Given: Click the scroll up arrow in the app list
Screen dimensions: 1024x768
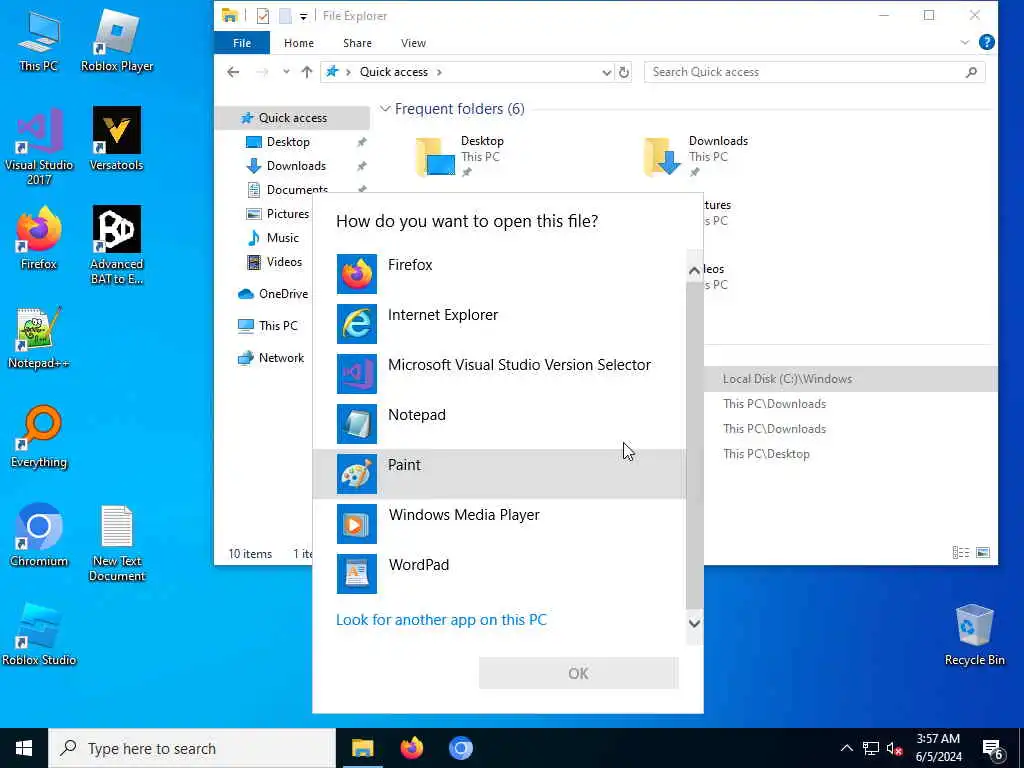Looking at the screenshot, I should pos(694,270).
